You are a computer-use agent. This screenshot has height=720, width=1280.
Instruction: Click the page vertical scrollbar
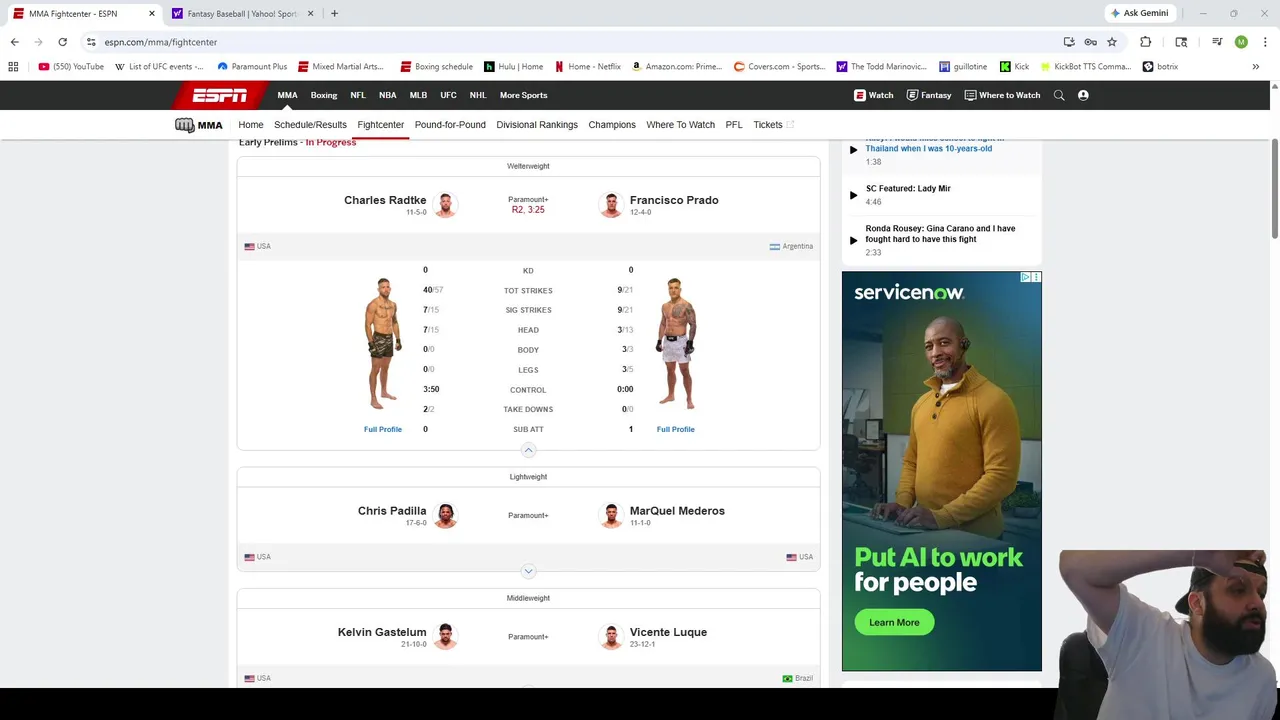1275,190
